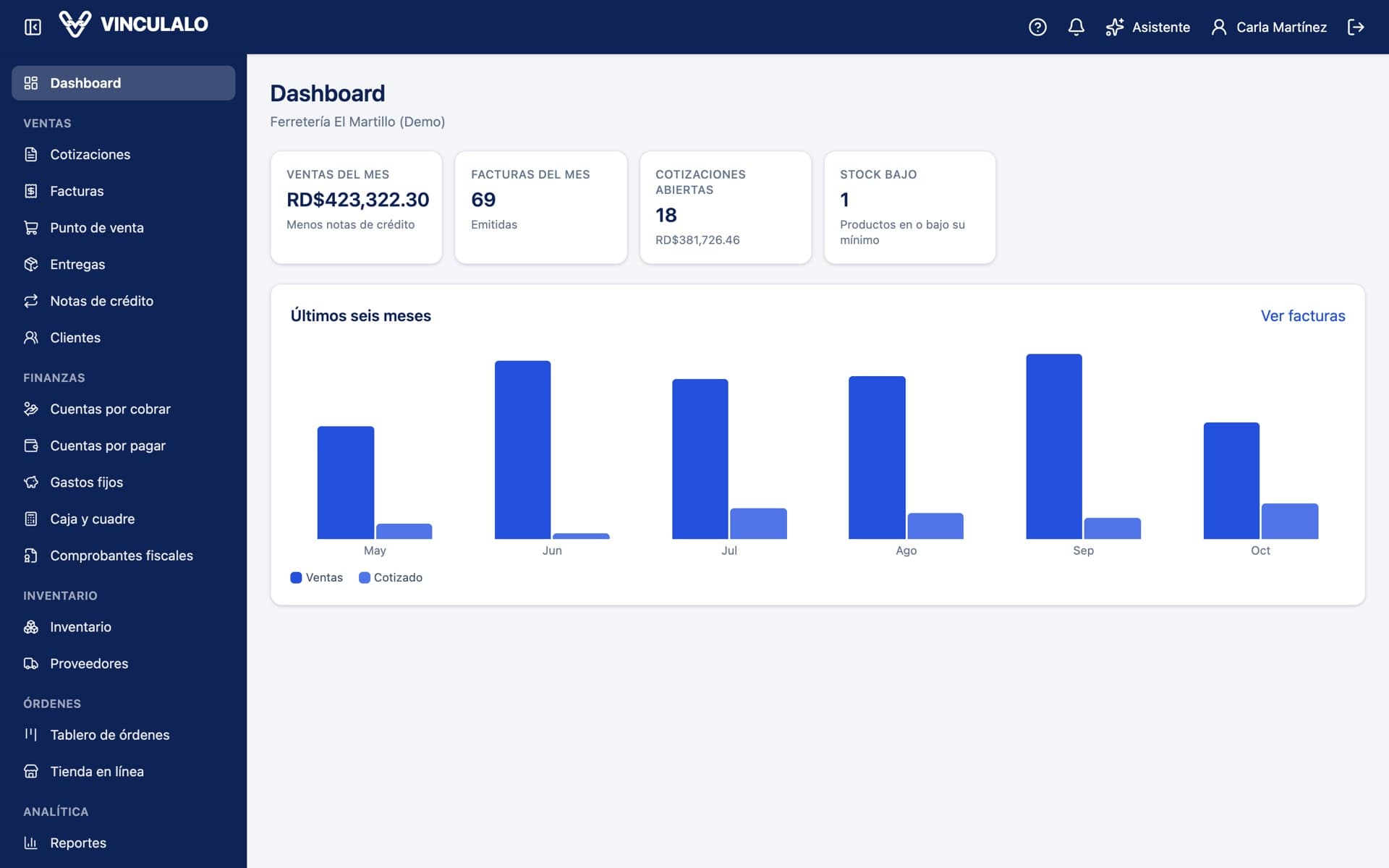Click the Notas de crédito arrows icon
The height and width of the screenshot is (868, 1389).
(x=31, y=301)
